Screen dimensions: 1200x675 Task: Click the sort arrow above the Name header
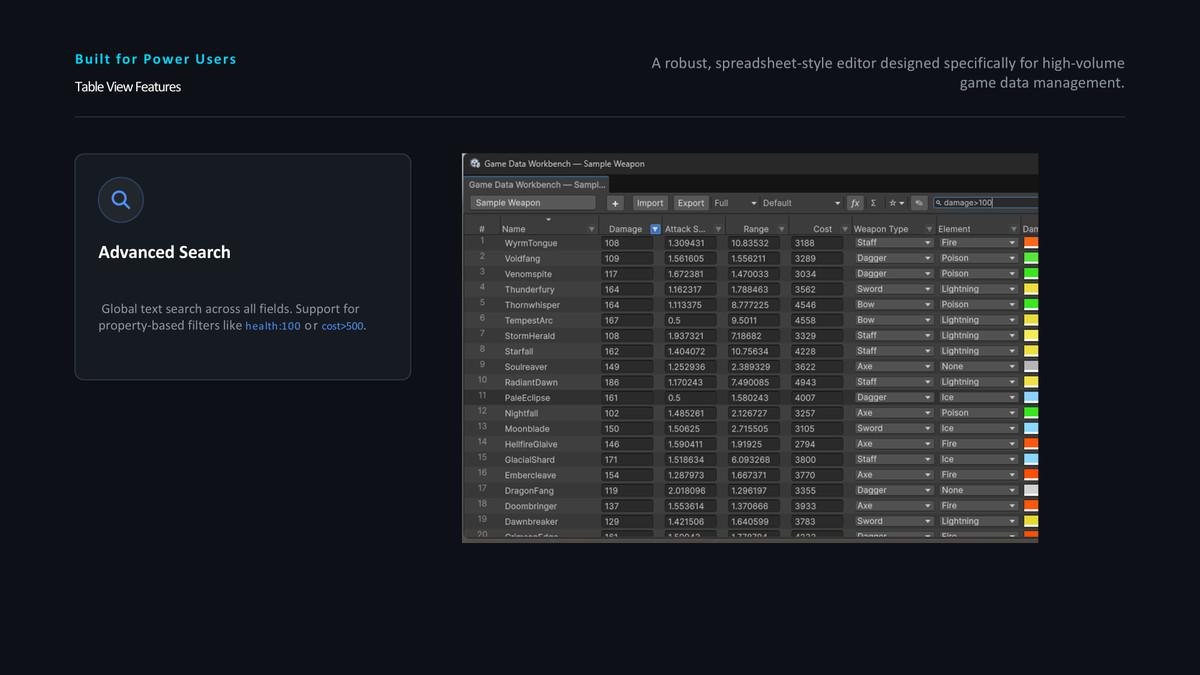pyautogui.click(x=548, y=219)
